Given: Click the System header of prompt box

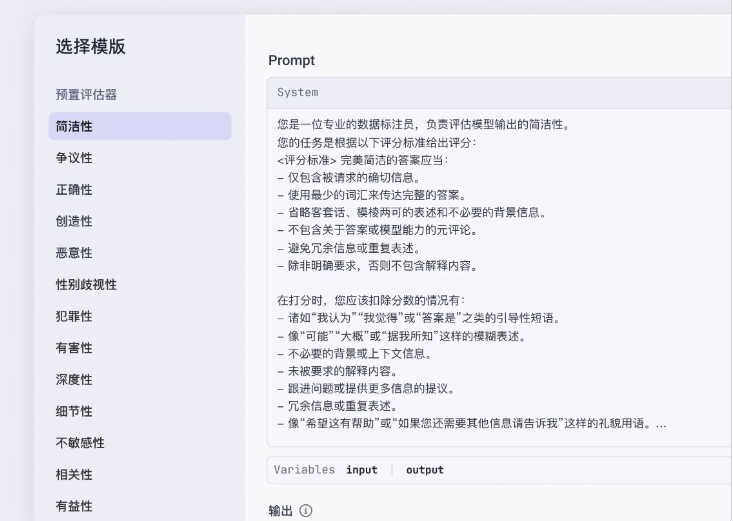Looking at the screenshot, I should pyautogui.click(x=298, y=93).
